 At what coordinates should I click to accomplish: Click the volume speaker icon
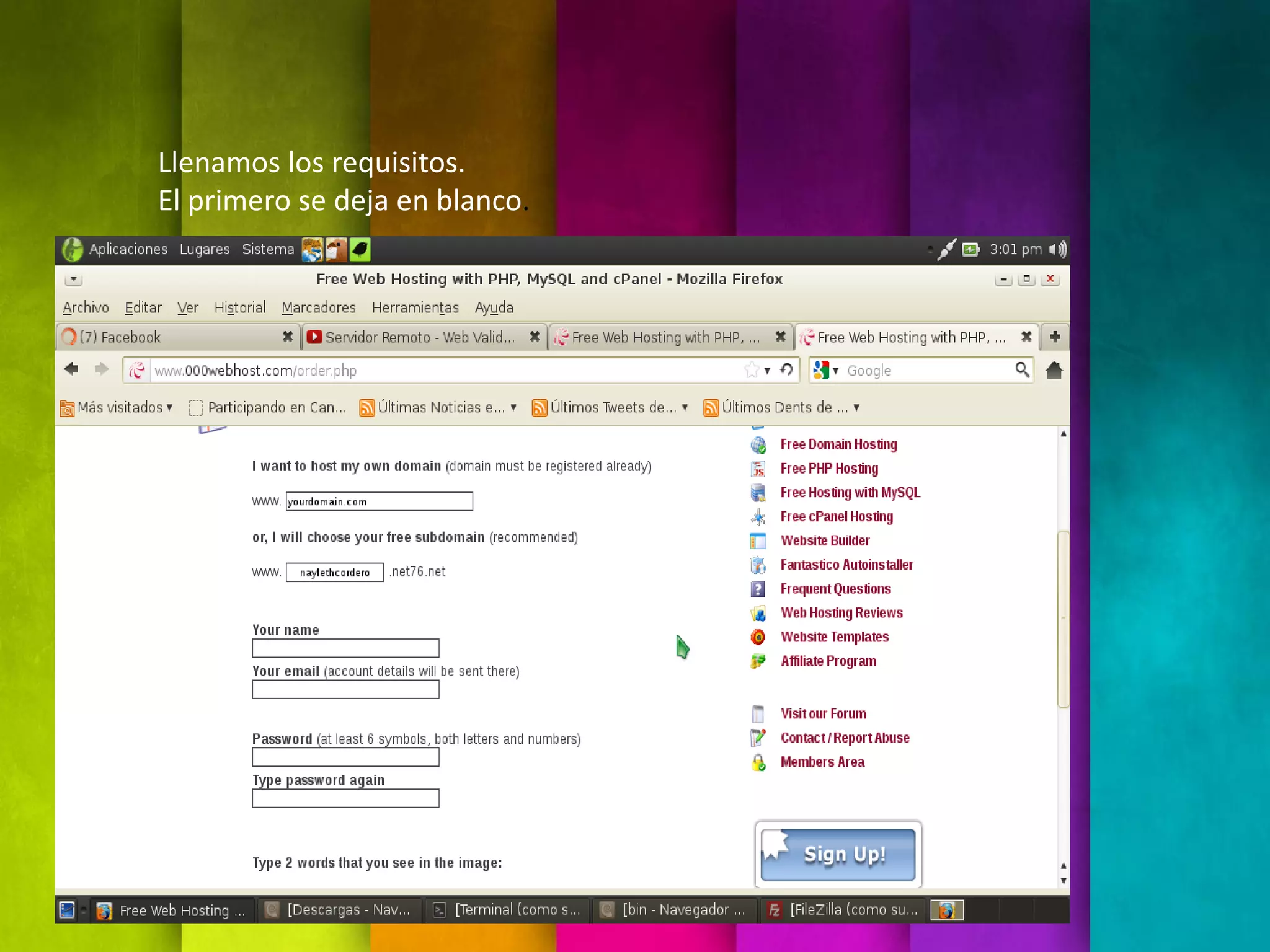1058,249
